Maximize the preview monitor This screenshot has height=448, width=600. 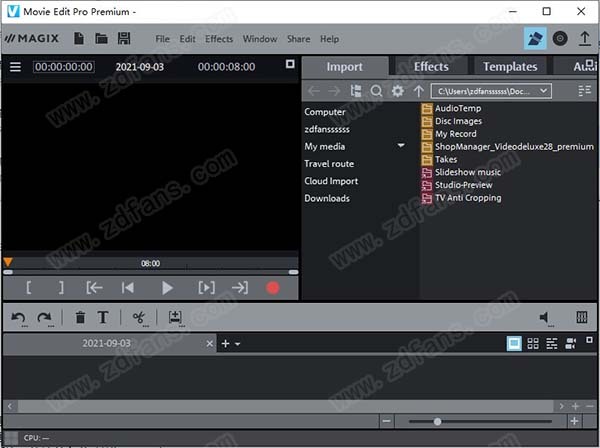(290, 64)
